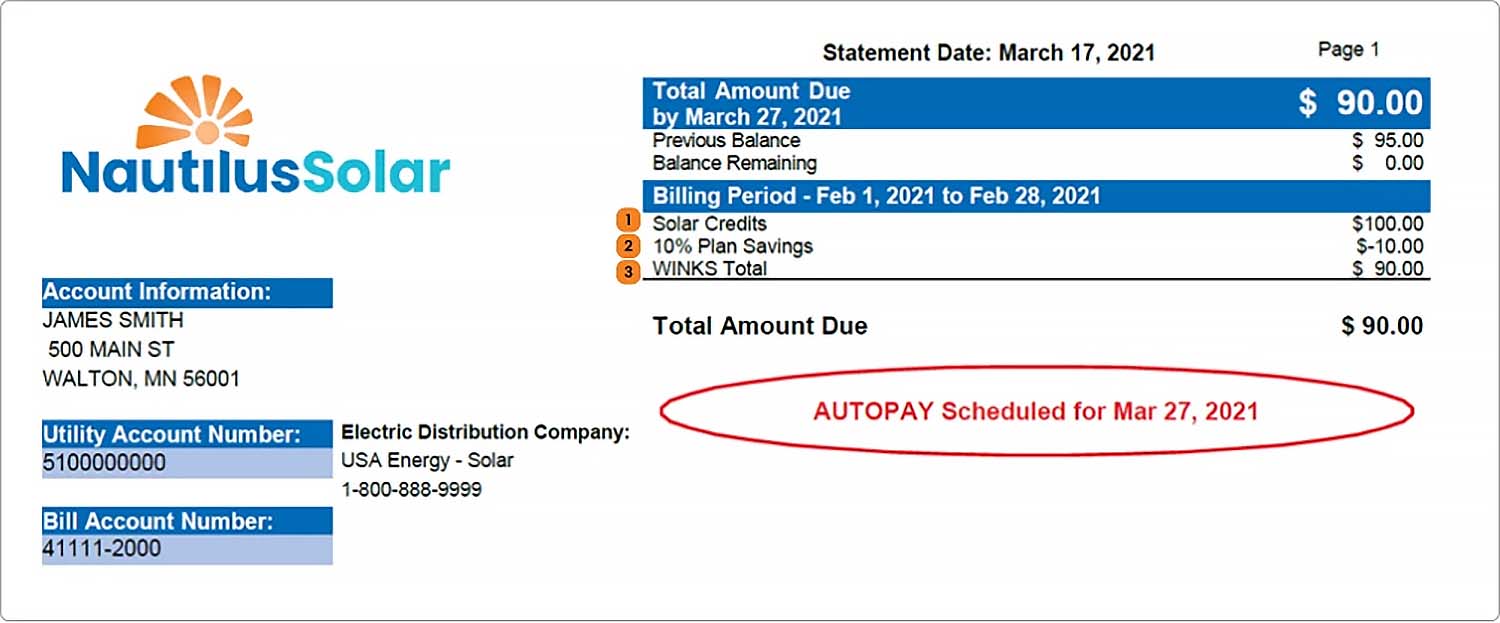Viewport: 1500px width, 623px height.
Task: Click the phone number 1-800-888-9999
Action: tap(412, 490)
